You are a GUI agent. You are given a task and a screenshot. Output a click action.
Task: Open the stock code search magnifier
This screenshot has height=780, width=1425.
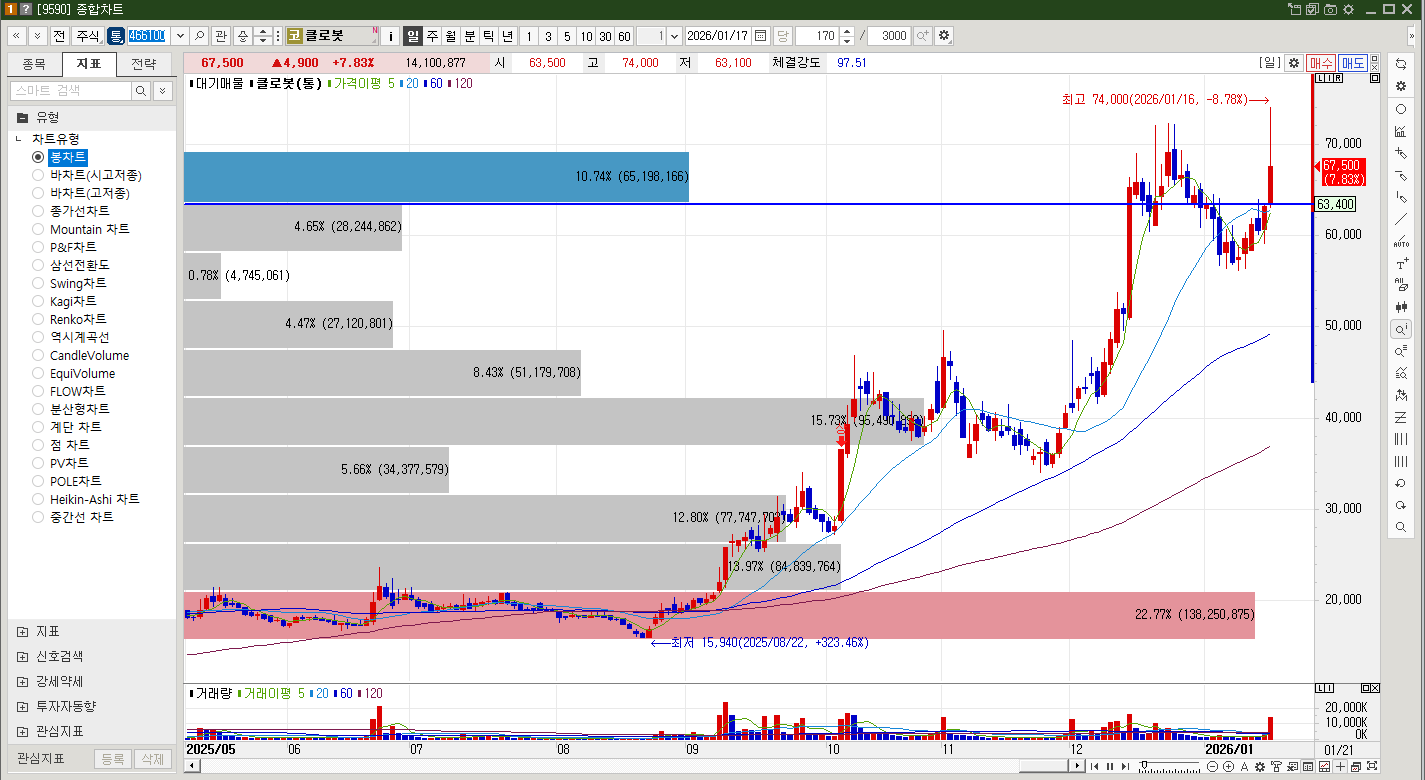(x=200, y=36)
